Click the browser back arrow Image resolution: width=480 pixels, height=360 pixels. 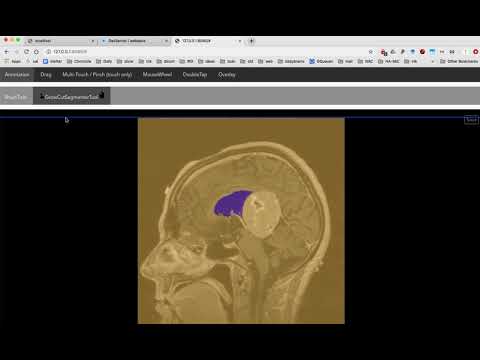point(6,52)
